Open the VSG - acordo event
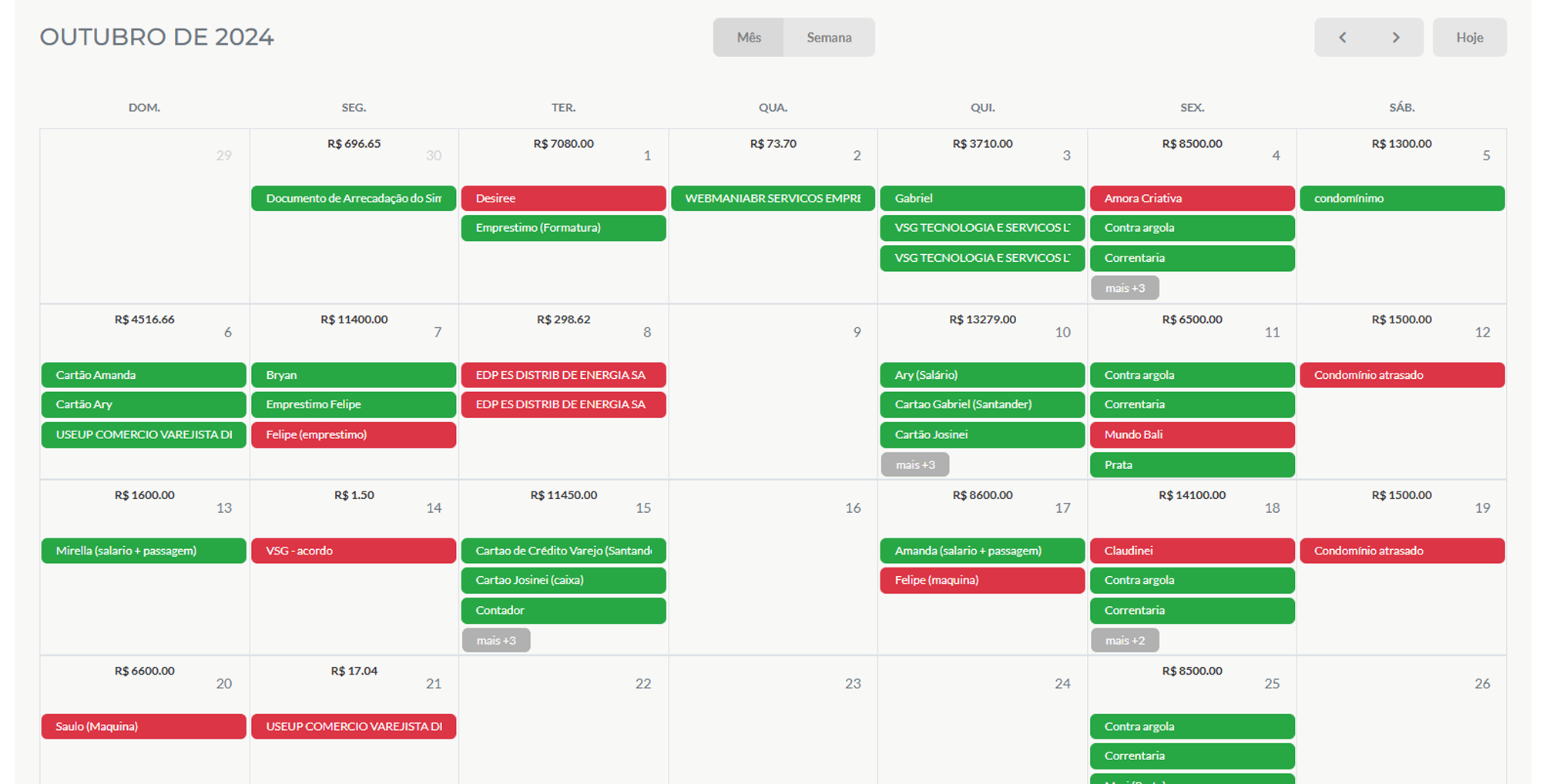 [x=354, y=551]
